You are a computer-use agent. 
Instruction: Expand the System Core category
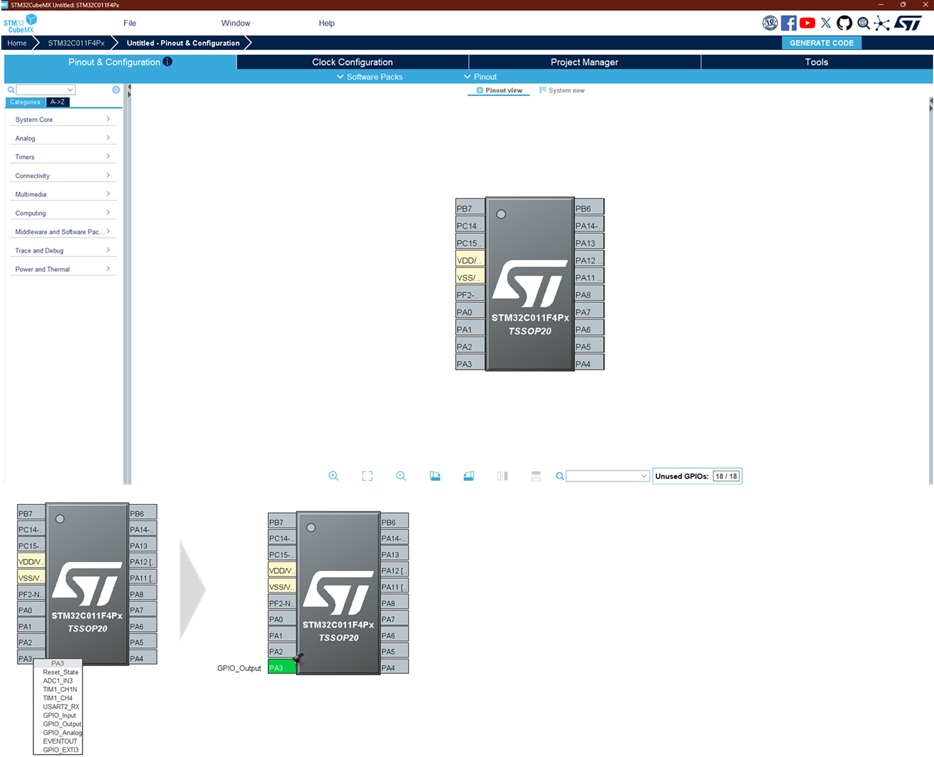62,119
